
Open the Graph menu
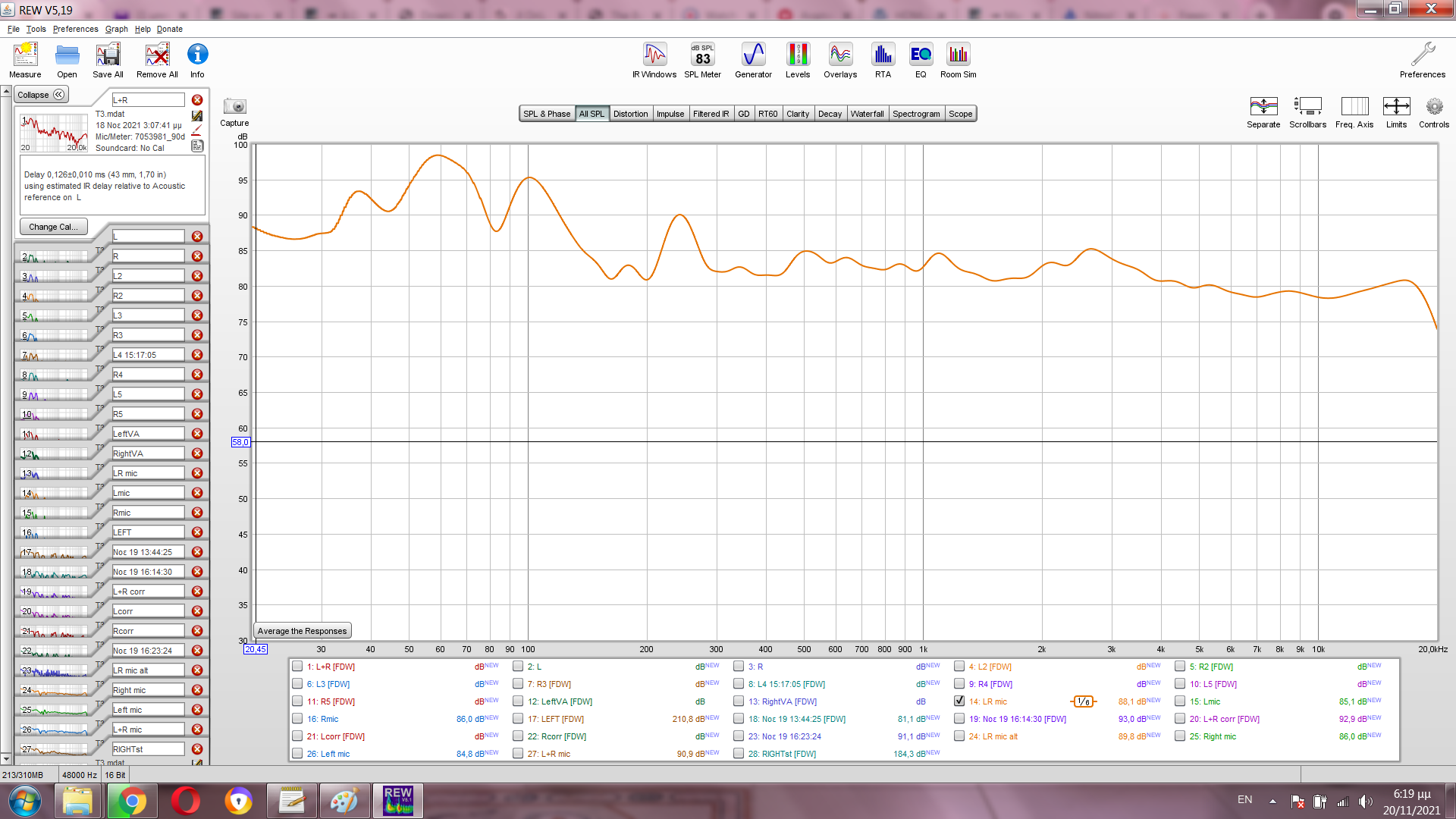pyautogui.click(x=116, y=29)
